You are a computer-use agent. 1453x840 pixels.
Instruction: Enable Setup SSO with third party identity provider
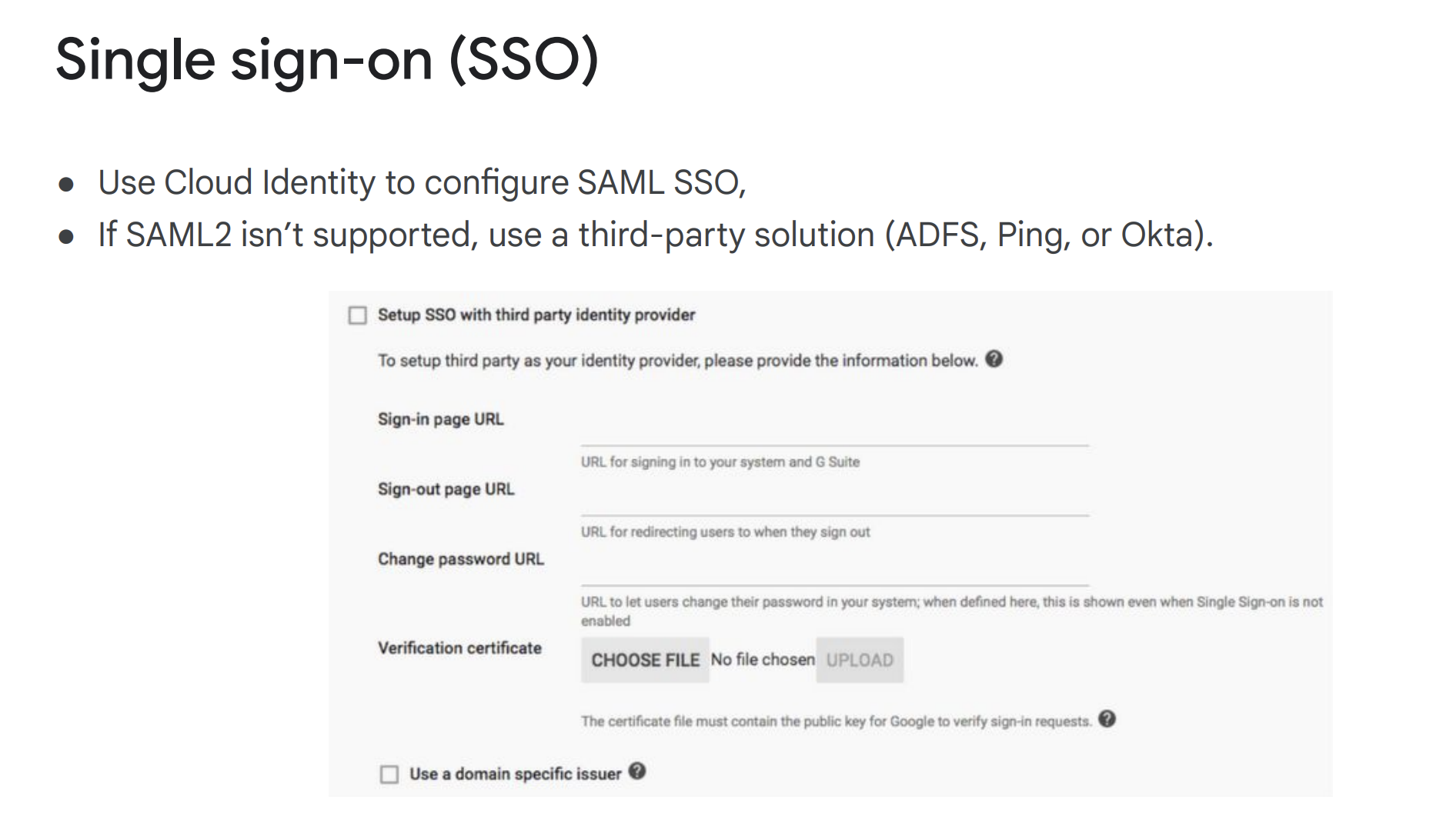coord(358,315)
